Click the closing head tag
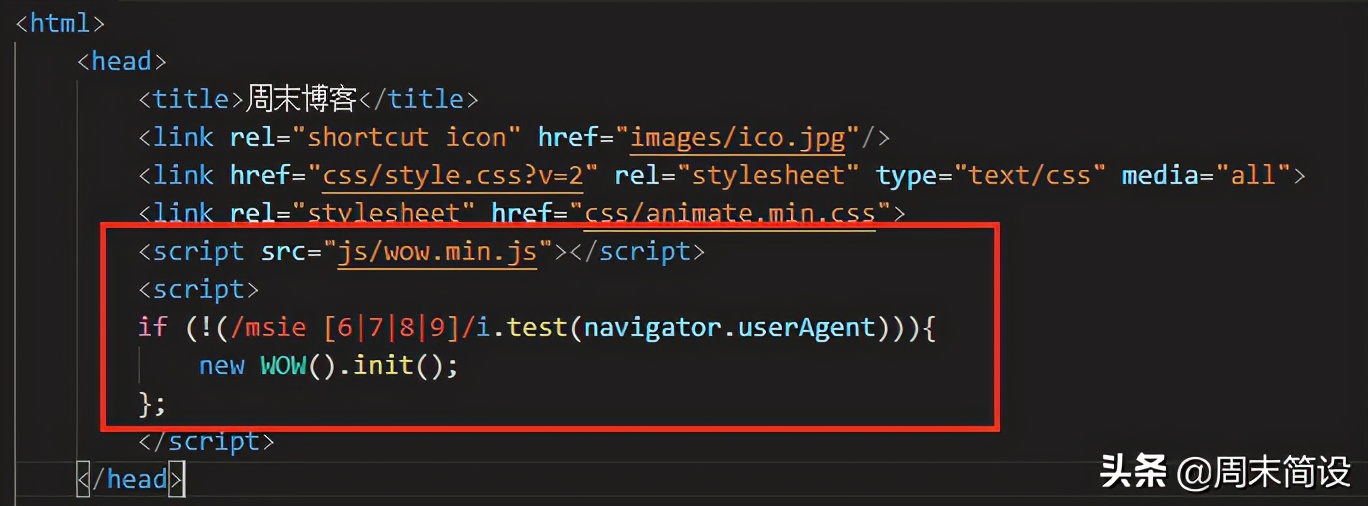This screenshot has height=506, width=1368. point(130,479)
